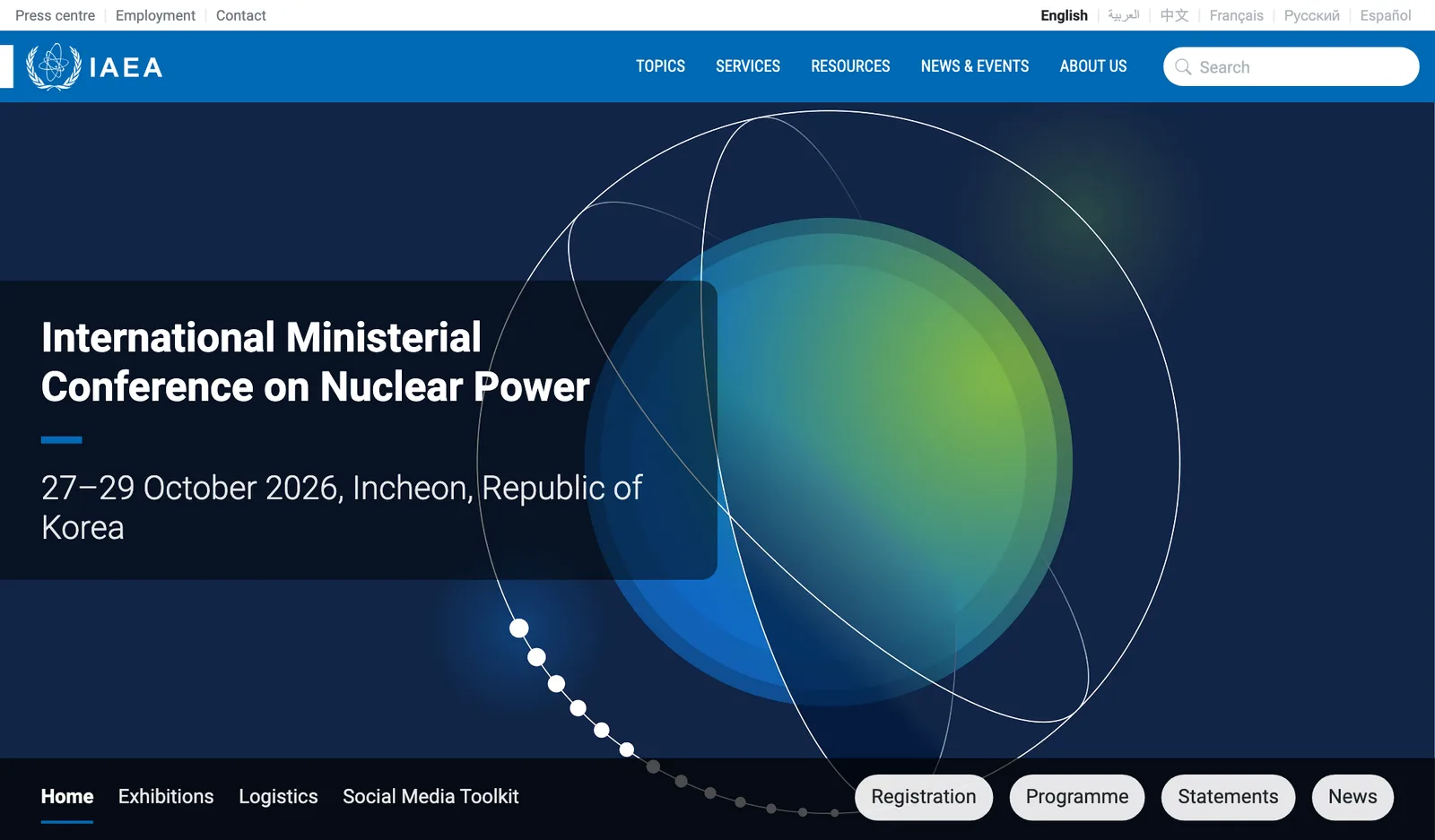Switch site language to Chinese

(x=1174, y=15)
